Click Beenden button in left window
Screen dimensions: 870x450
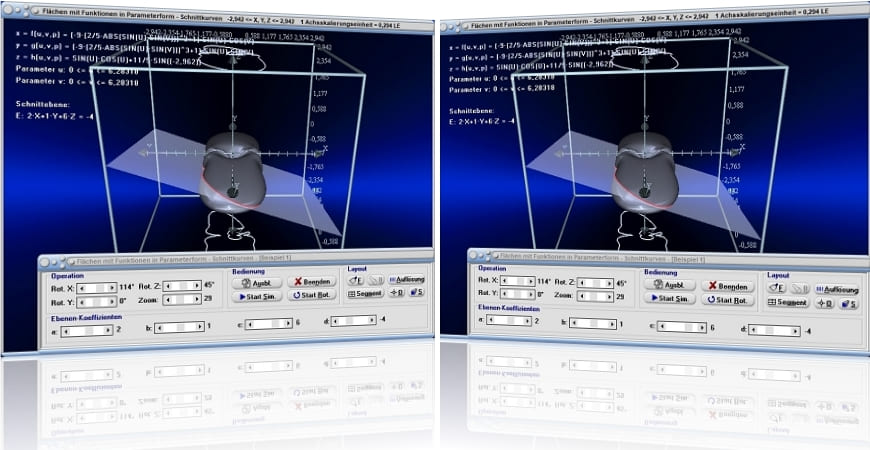pyautogui.click(x=312, y=281)
